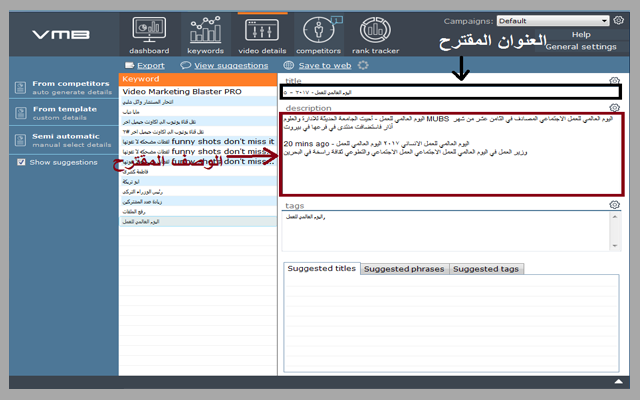Image resolution: width=640 pixels, height=400 pixels.
Task: Open the Help menu
Action: [581, 35]
